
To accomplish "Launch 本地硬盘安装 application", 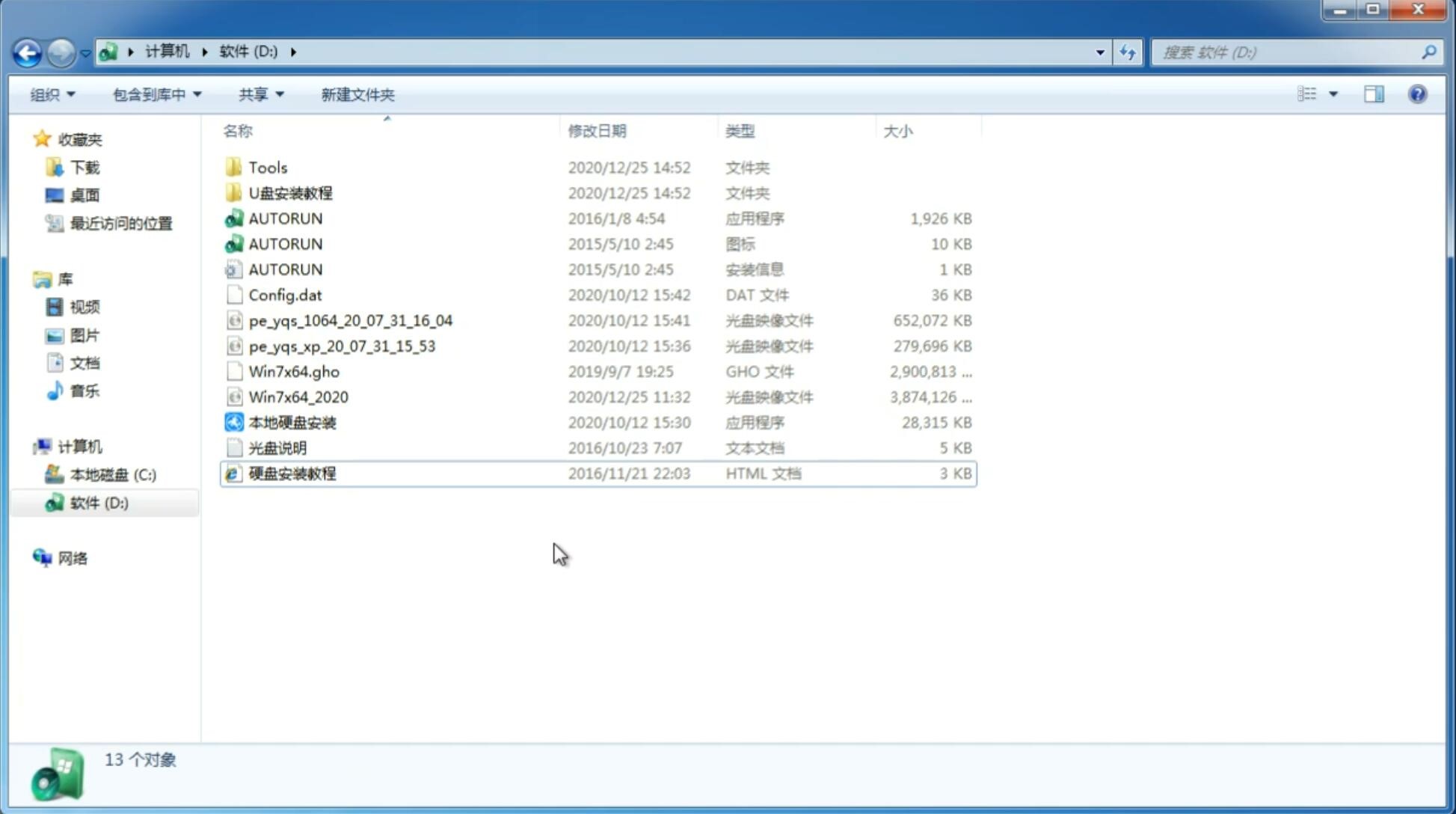I will (x=292, y=422).
